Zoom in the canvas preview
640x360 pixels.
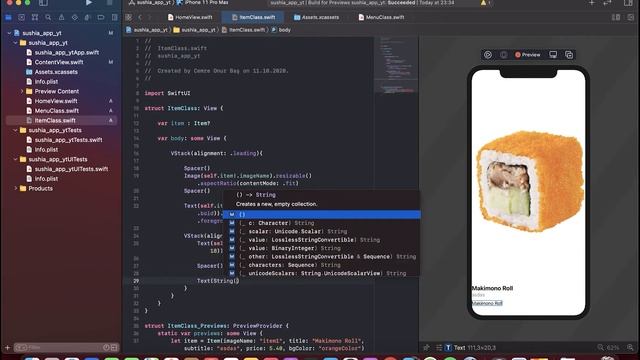pyautogui.click(x=630, y=348)
